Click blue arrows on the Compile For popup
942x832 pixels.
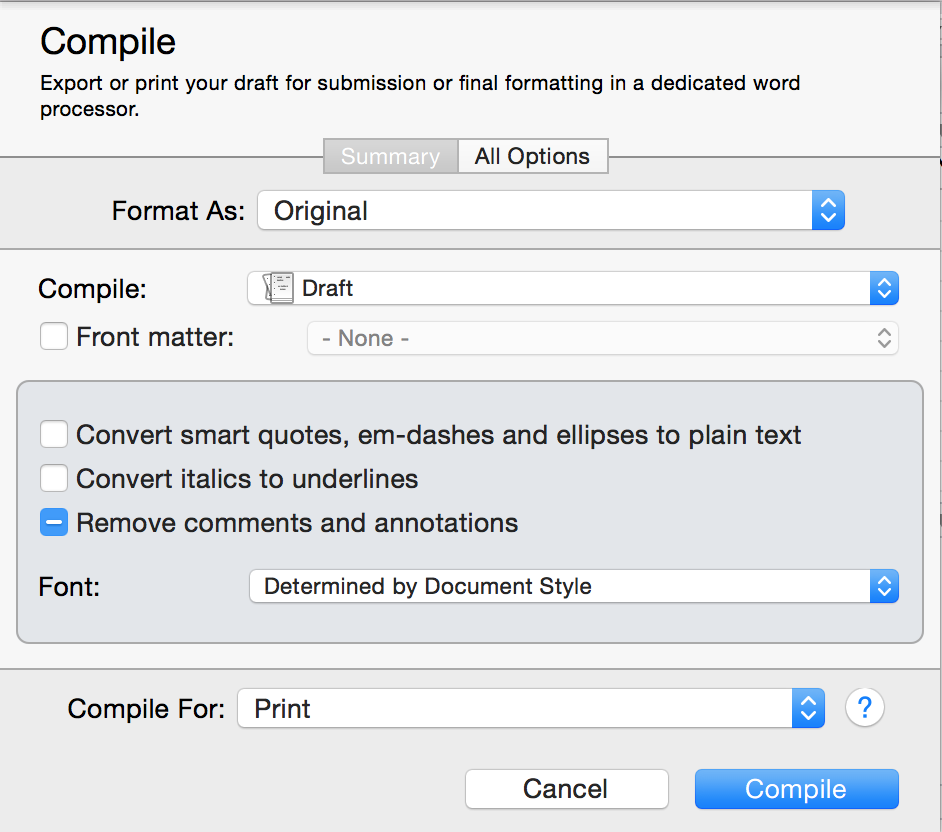[x=808, y=708]
